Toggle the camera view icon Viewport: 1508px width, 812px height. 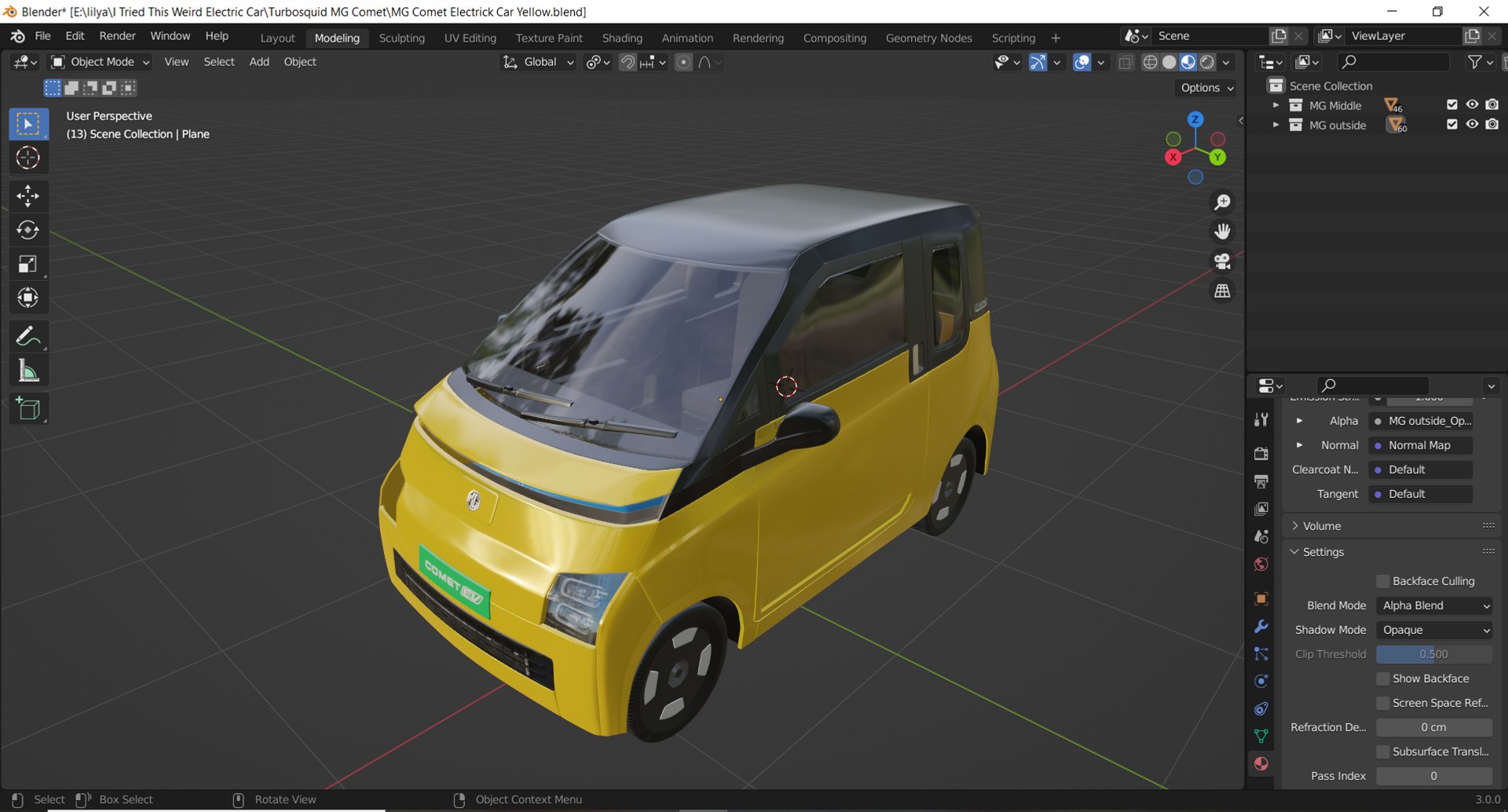(x=1222, y=262)
